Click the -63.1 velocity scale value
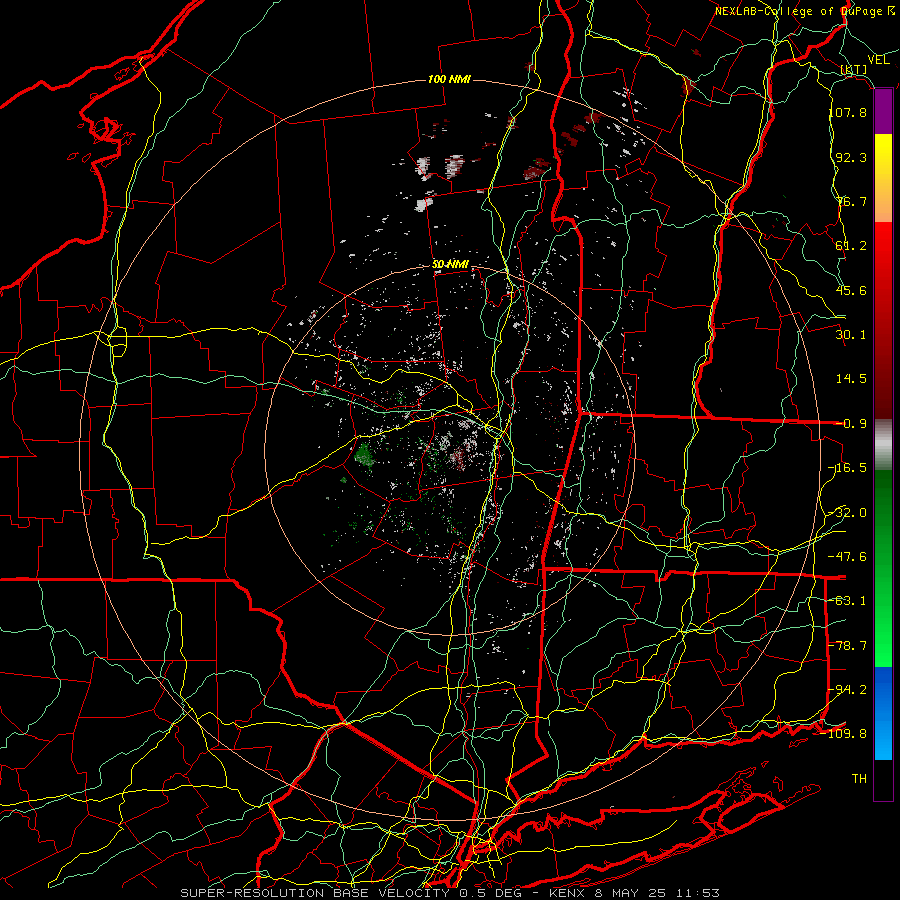The width and height of the screenshot is (900, 900). pos(848,601)
